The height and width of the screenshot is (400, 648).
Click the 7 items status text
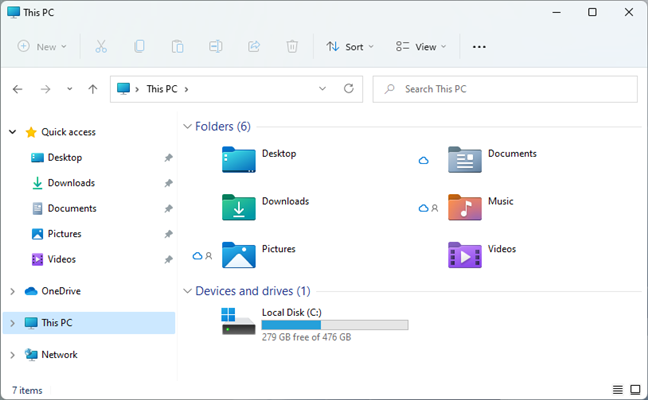coord(27,390)
